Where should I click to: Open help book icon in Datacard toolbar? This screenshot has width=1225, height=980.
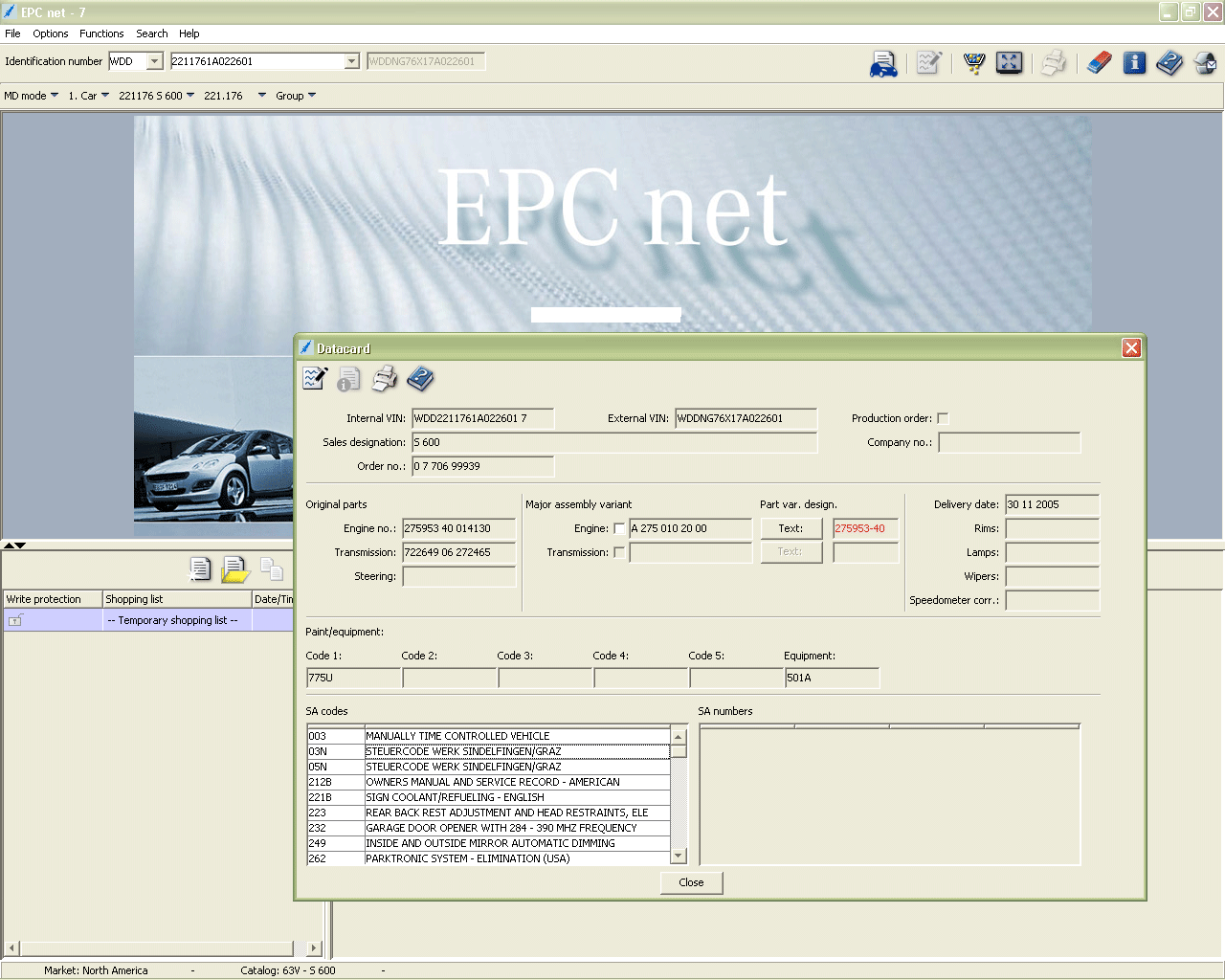tap(420, 379)
